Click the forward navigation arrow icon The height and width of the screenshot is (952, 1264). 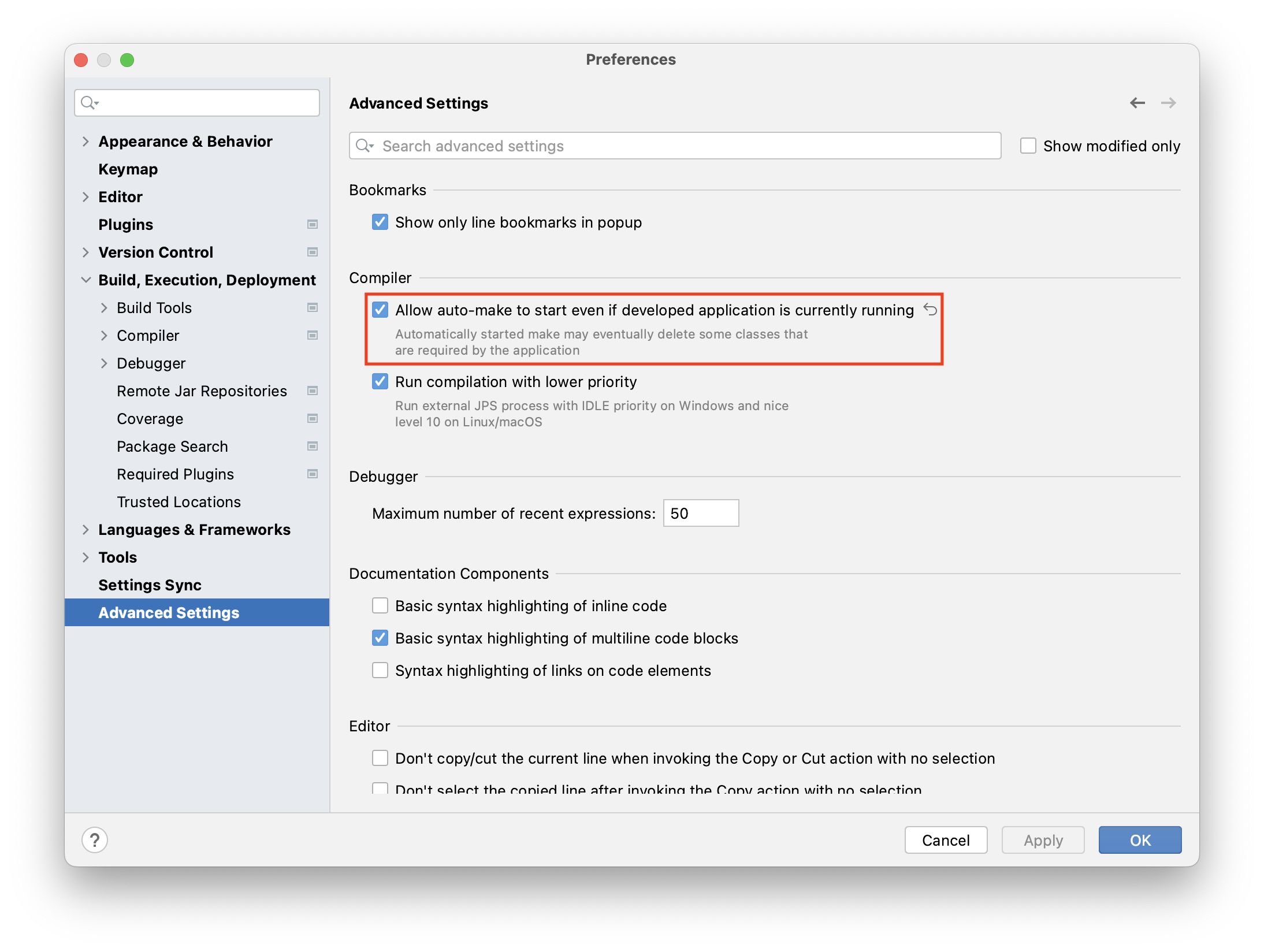click(1168, 103)
